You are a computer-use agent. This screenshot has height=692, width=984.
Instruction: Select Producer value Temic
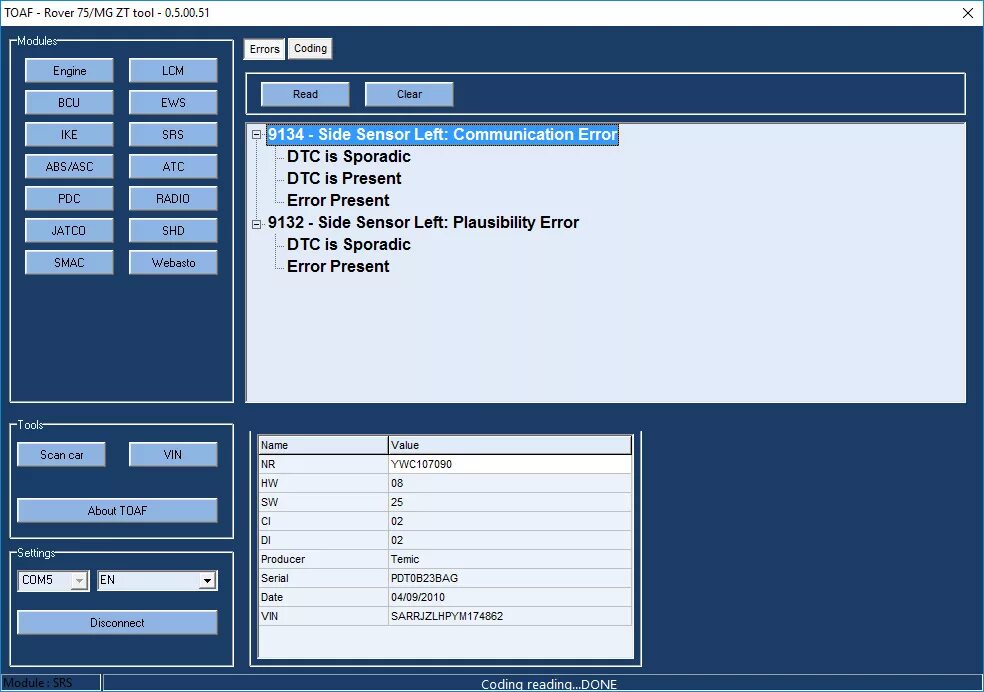pyautogui.click(x=510, y=559)
